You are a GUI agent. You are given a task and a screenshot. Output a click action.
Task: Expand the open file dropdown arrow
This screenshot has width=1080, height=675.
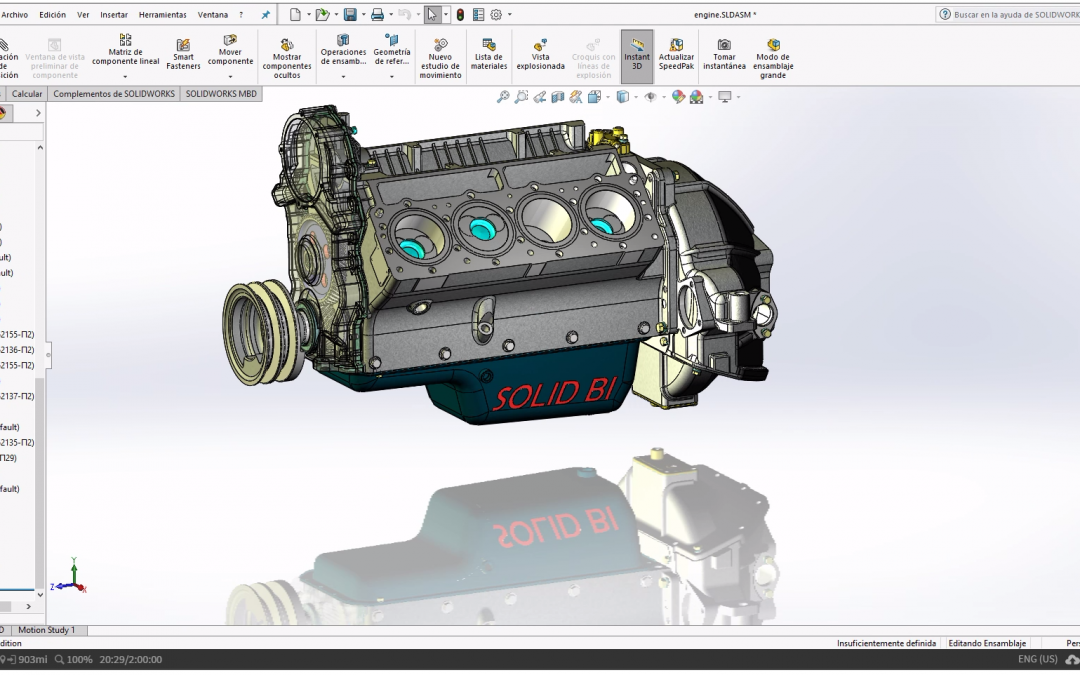point(336,14)
